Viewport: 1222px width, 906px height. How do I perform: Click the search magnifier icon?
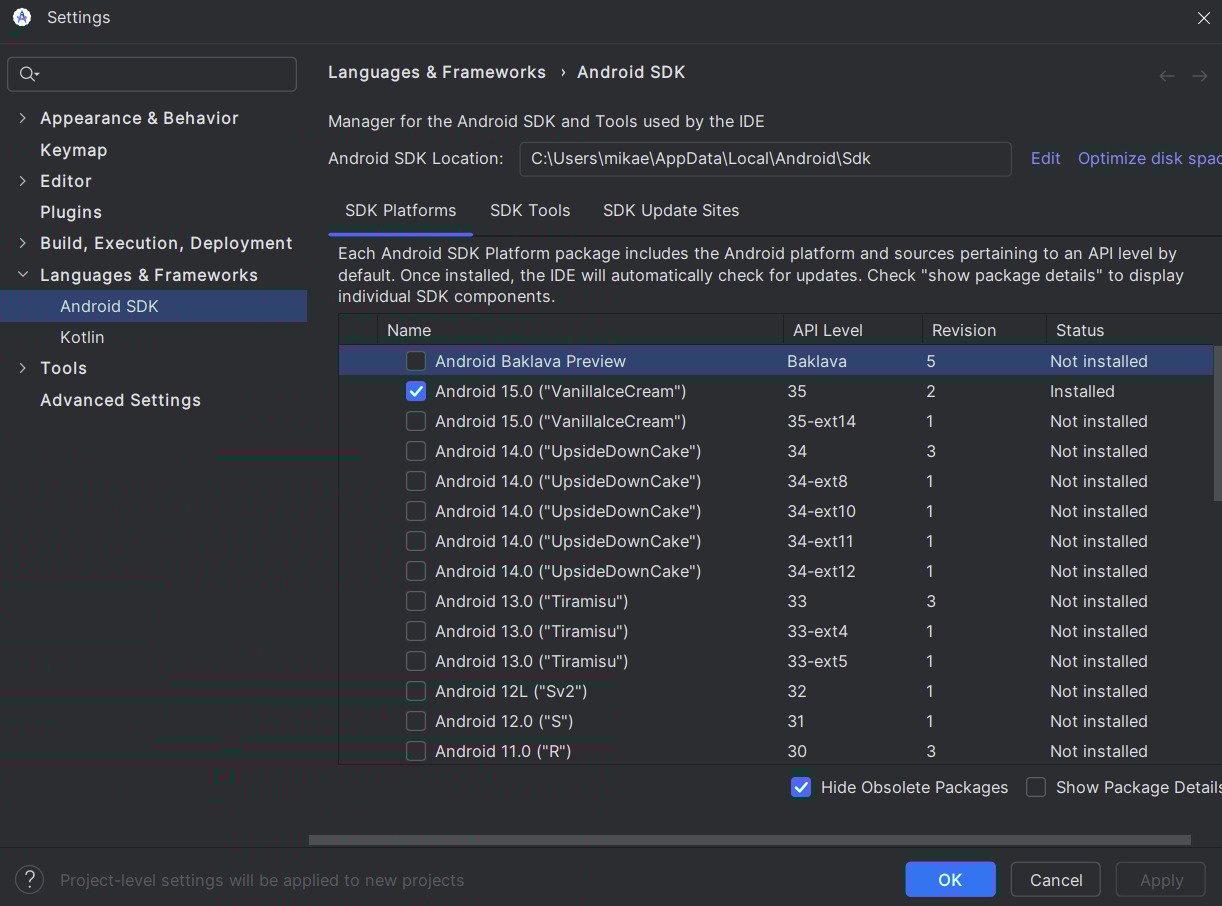29,74
